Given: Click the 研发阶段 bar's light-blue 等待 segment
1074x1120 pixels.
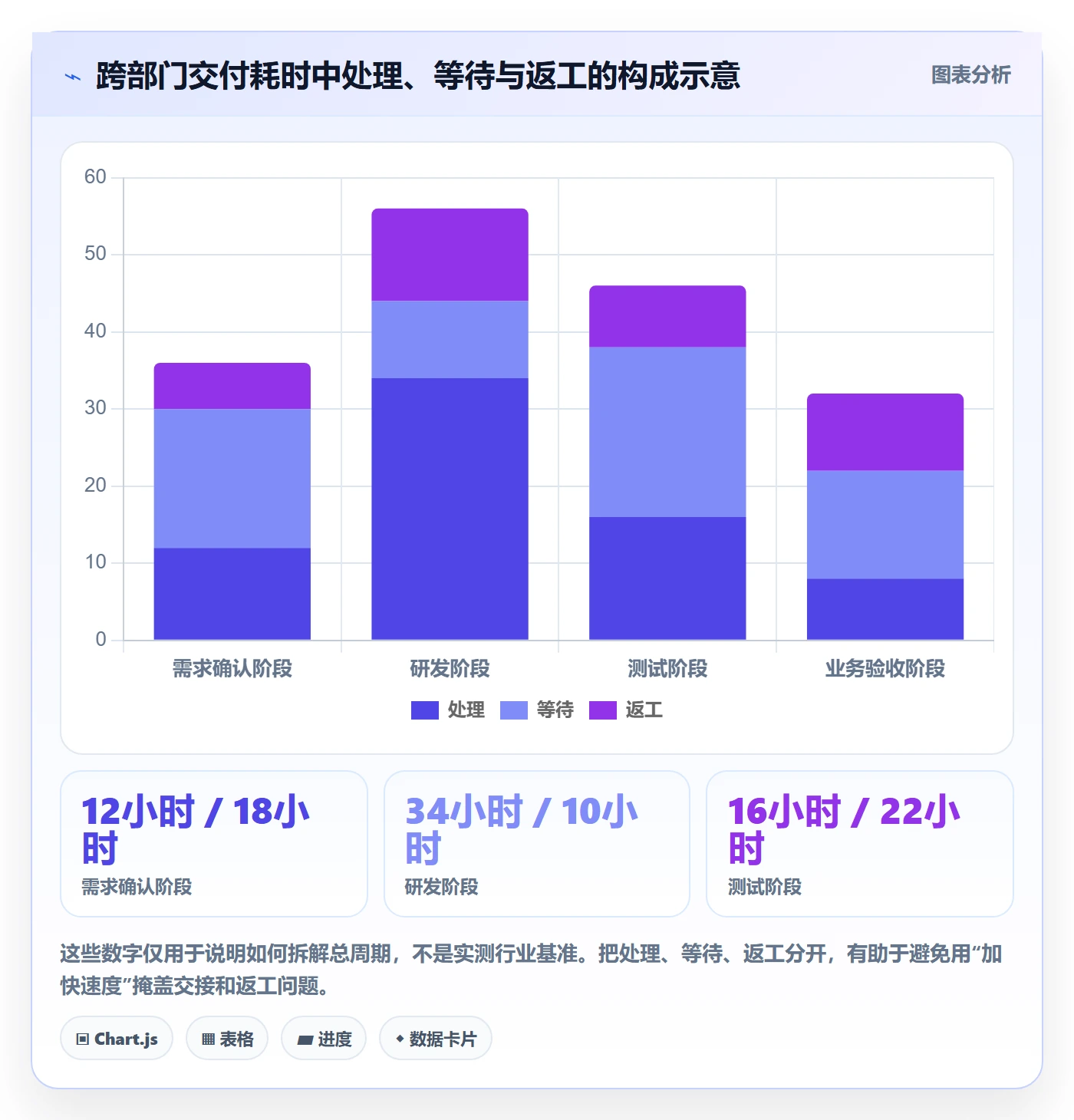Looking at the screenshot, I should click(450, 340).
